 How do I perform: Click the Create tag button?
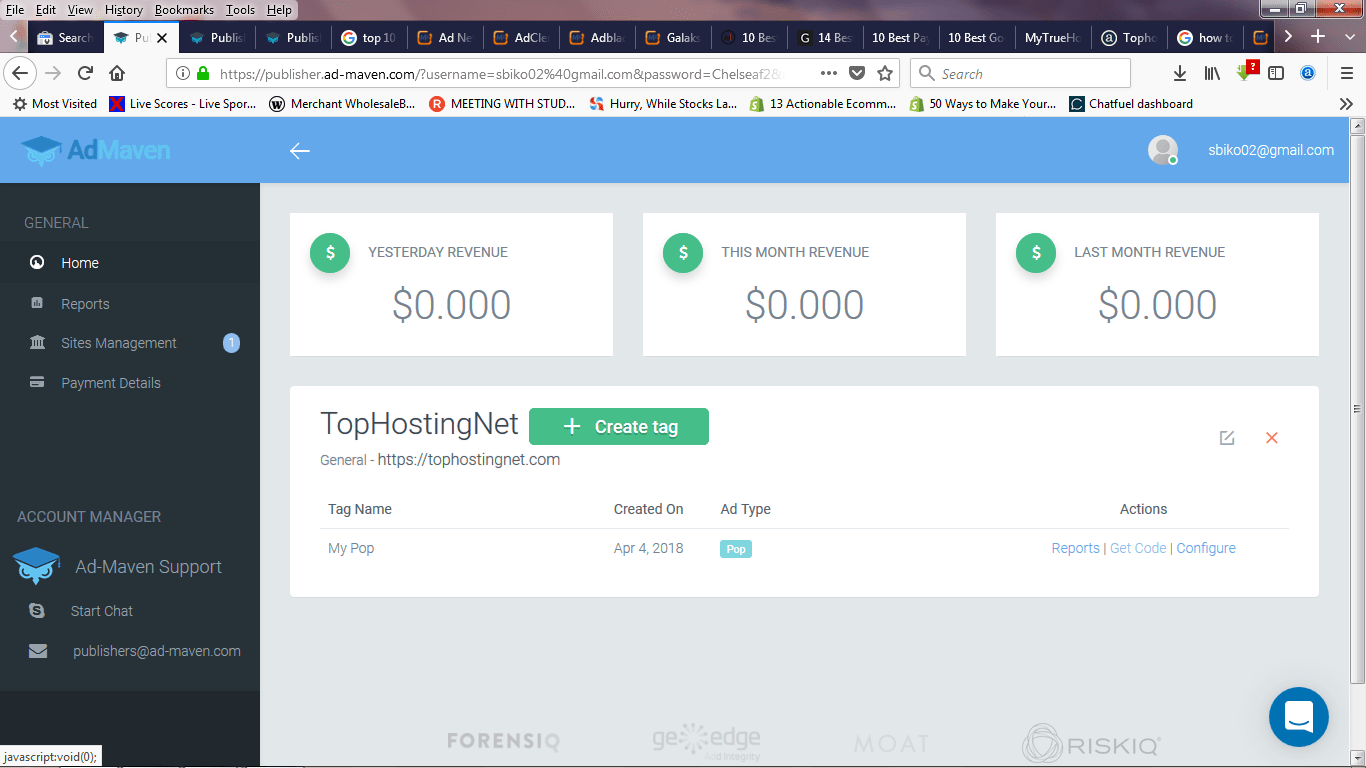pyautogui.click(x=619, y=426)
